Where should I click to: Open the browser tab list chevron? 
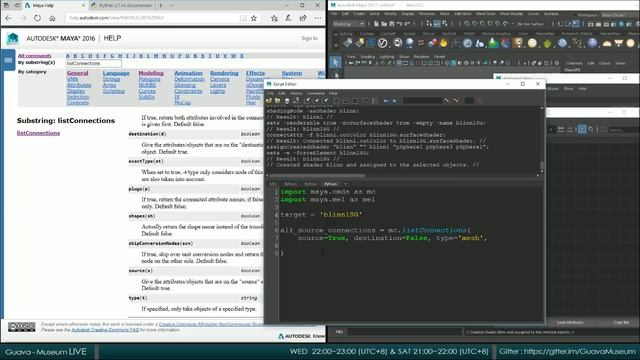(171, 5)
